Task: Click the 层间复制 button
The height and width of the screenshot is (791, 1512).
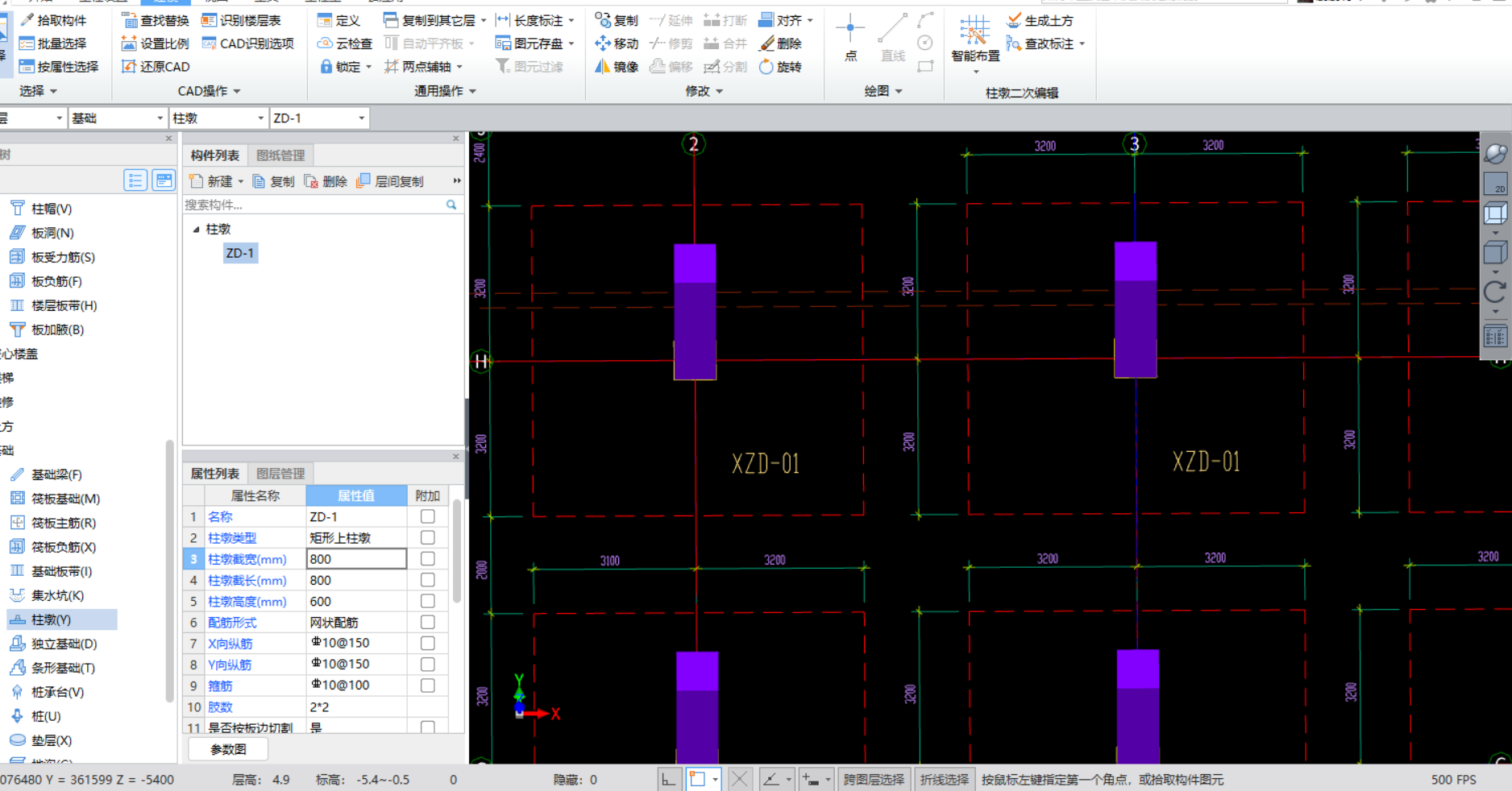Action: point(390,181)
